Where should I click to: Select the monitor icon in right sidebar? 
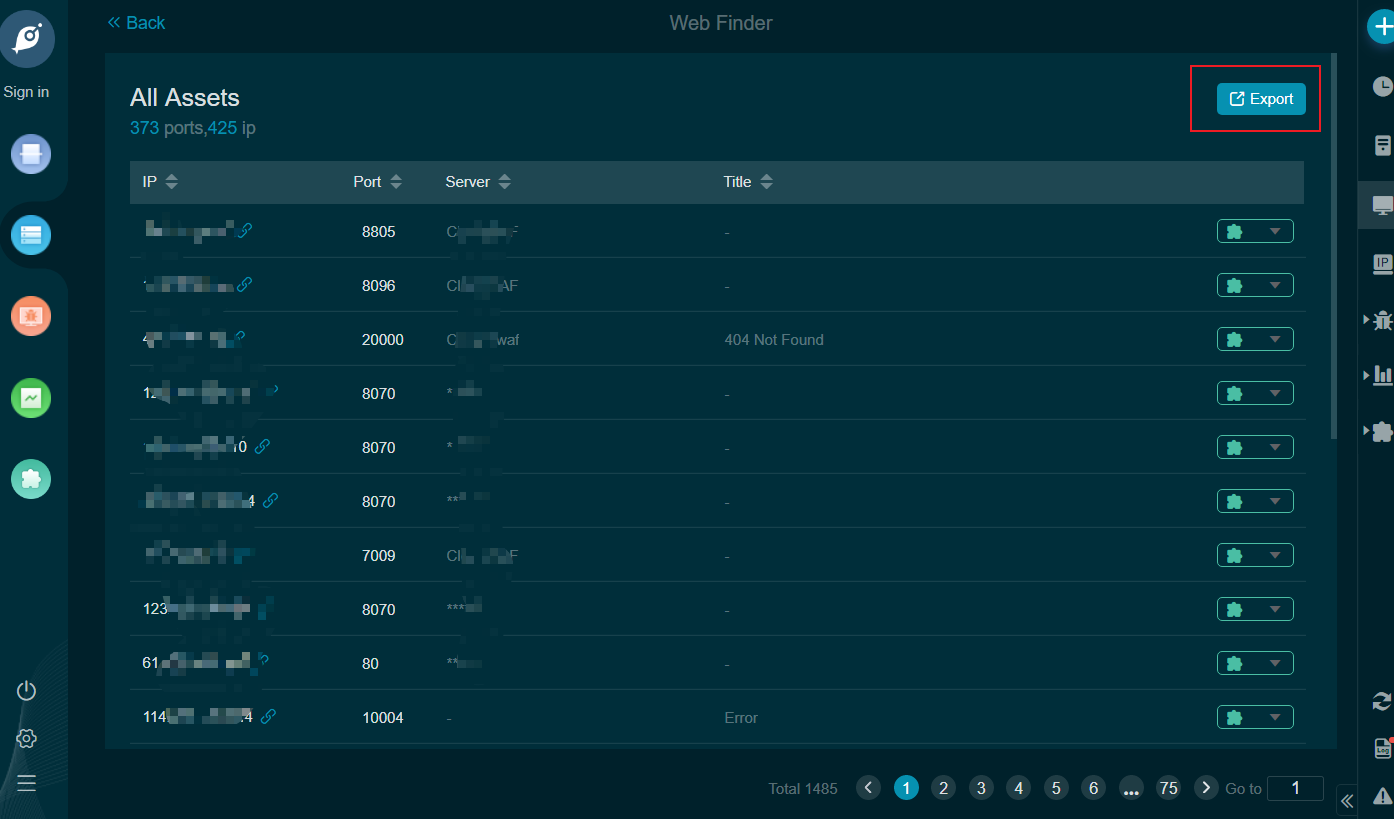pyautogui.click(x=1383, y=205)
